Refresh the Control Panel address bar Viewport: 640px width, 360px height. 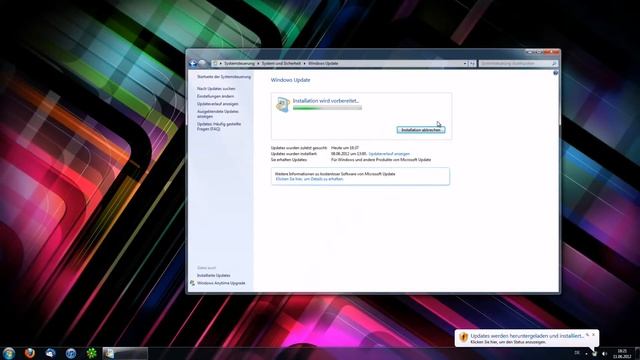tap(472, 64)
